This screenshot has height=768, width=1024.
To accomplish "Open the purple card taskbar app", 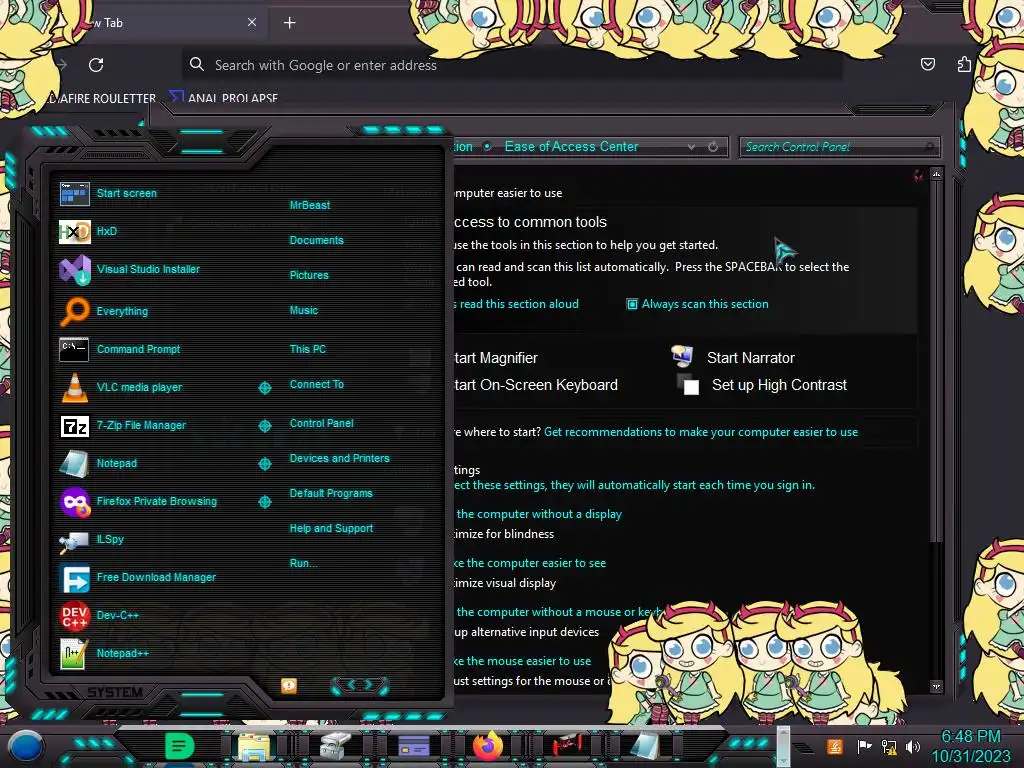I will [413, 746].
